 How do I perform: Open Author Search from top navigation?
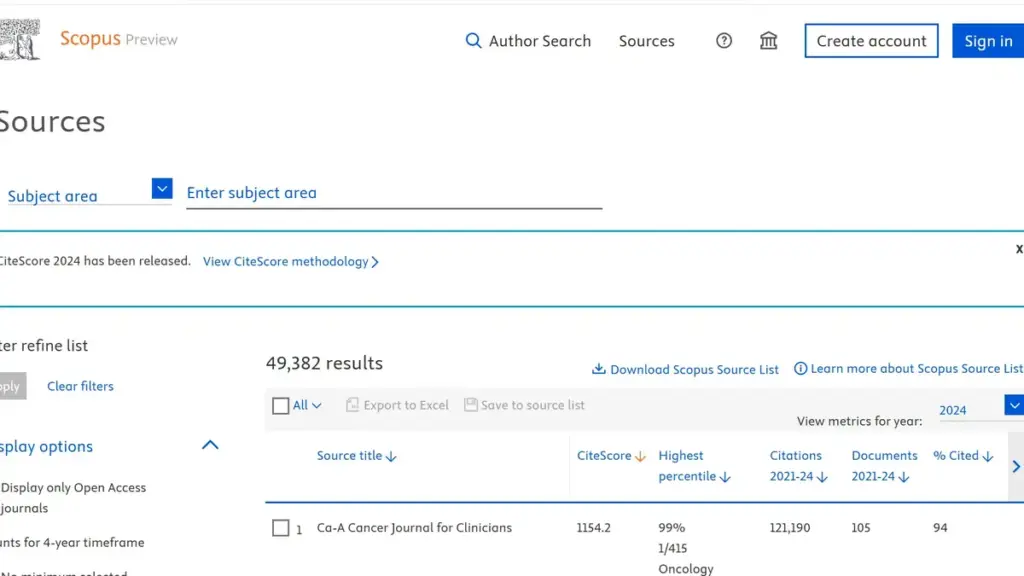coord(539,41)
